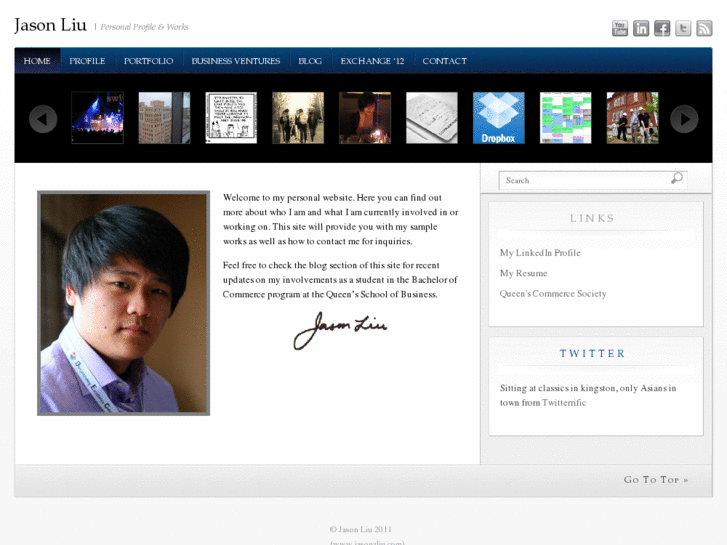Open the Portfolio menu item
The width and height of the screenshot is (727, 545).
tap(148, 61)
